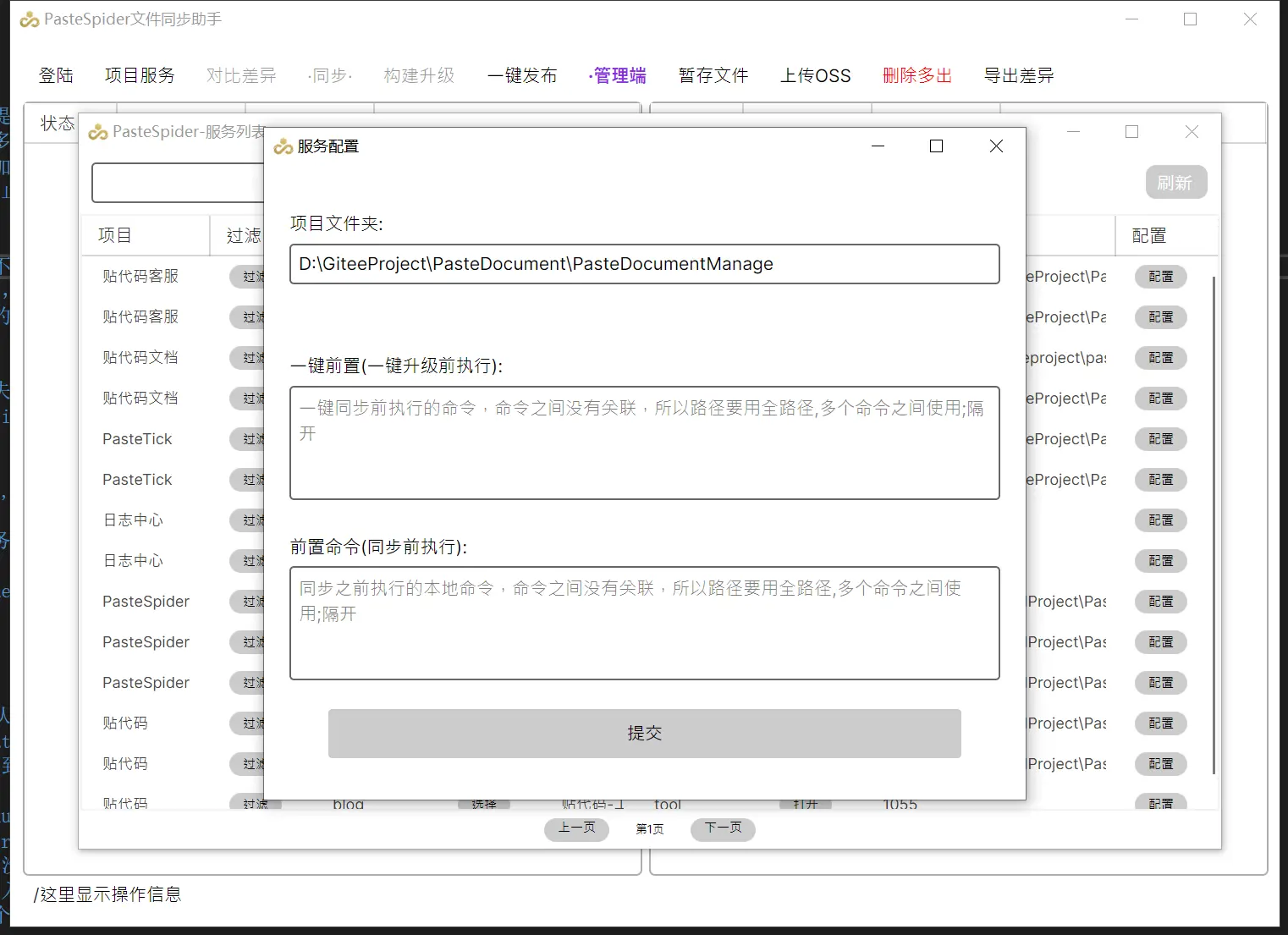Viewport: 1288px width, 935px height.
Task: Refresh the service list with 刷新
Action: coord(1175,183)
